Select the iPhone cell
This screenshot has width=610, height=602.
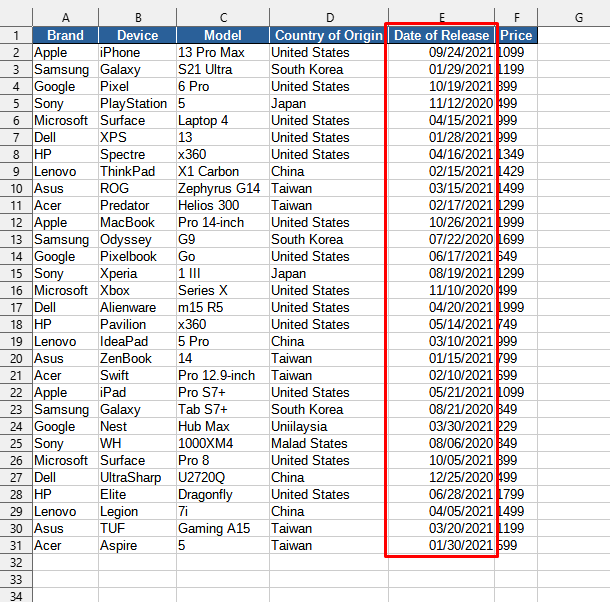tap(137, 52)
